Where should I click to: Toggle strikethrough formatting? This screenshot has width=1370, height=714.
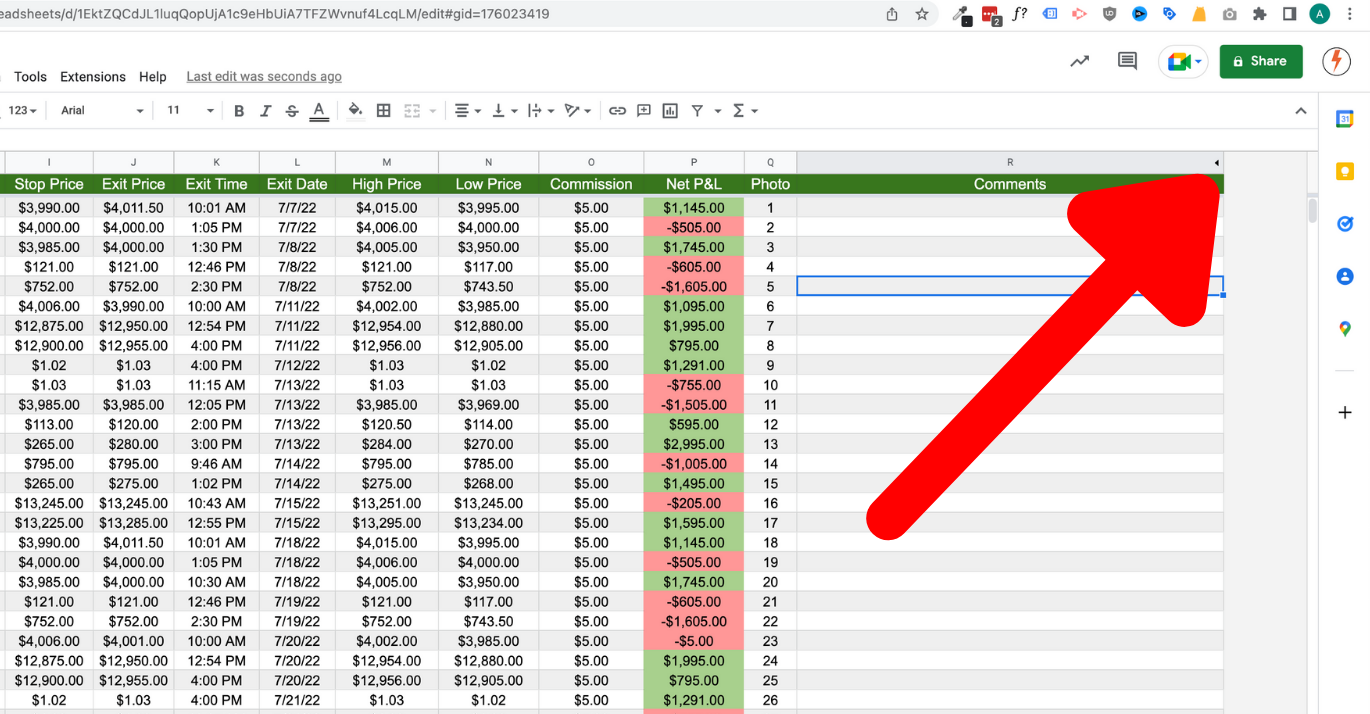pos(292,111)
